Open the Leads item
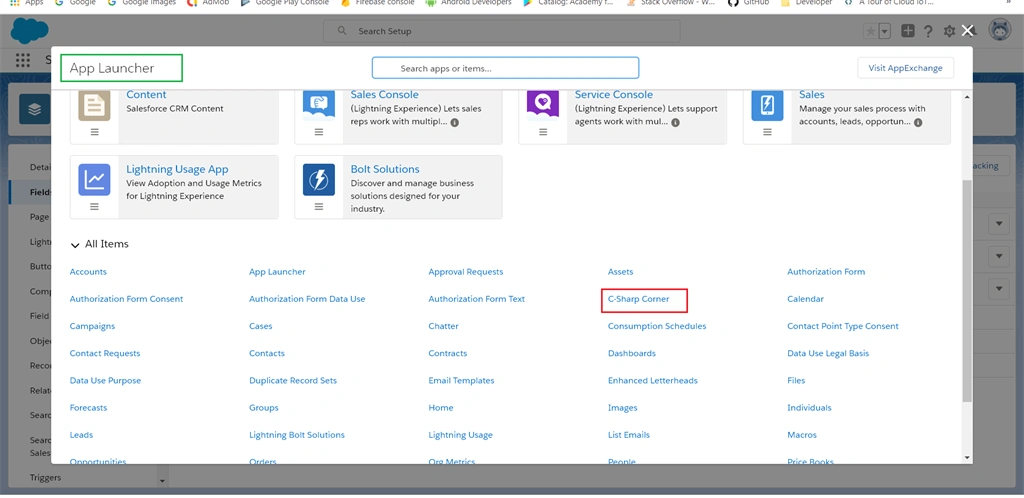The height and width of the screenshot is (498, 1024). (82, 435)
